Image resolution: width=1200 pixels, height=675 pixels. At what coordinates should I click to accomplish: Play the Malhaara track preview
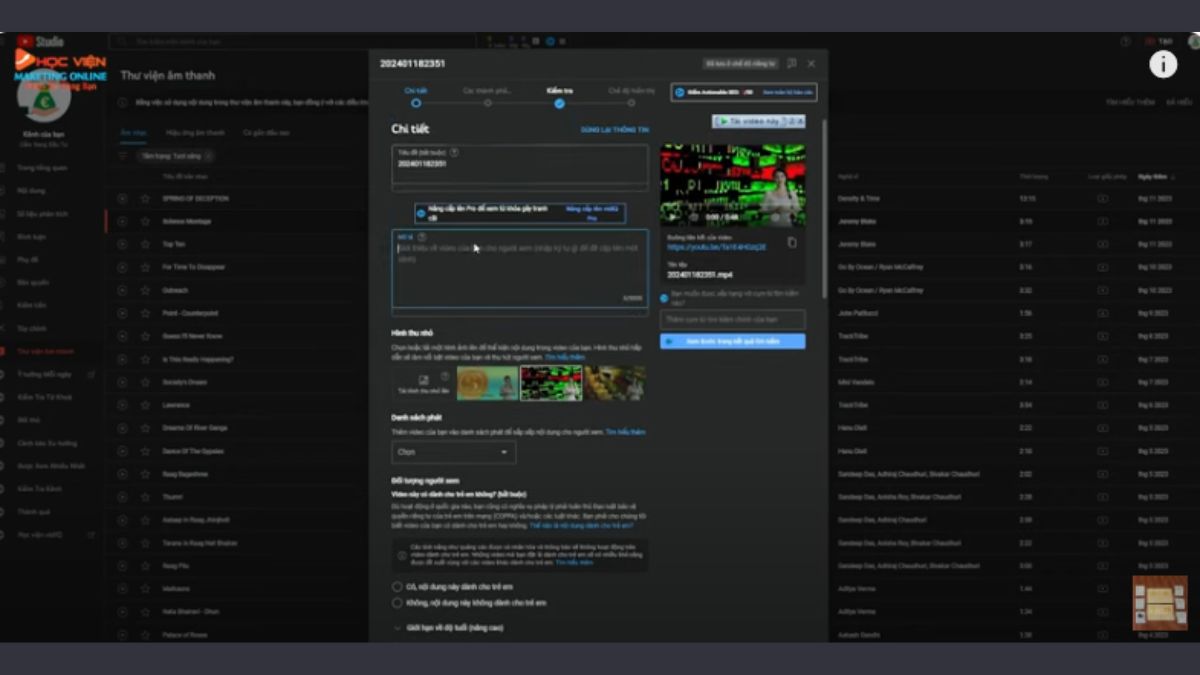point(123,589)
